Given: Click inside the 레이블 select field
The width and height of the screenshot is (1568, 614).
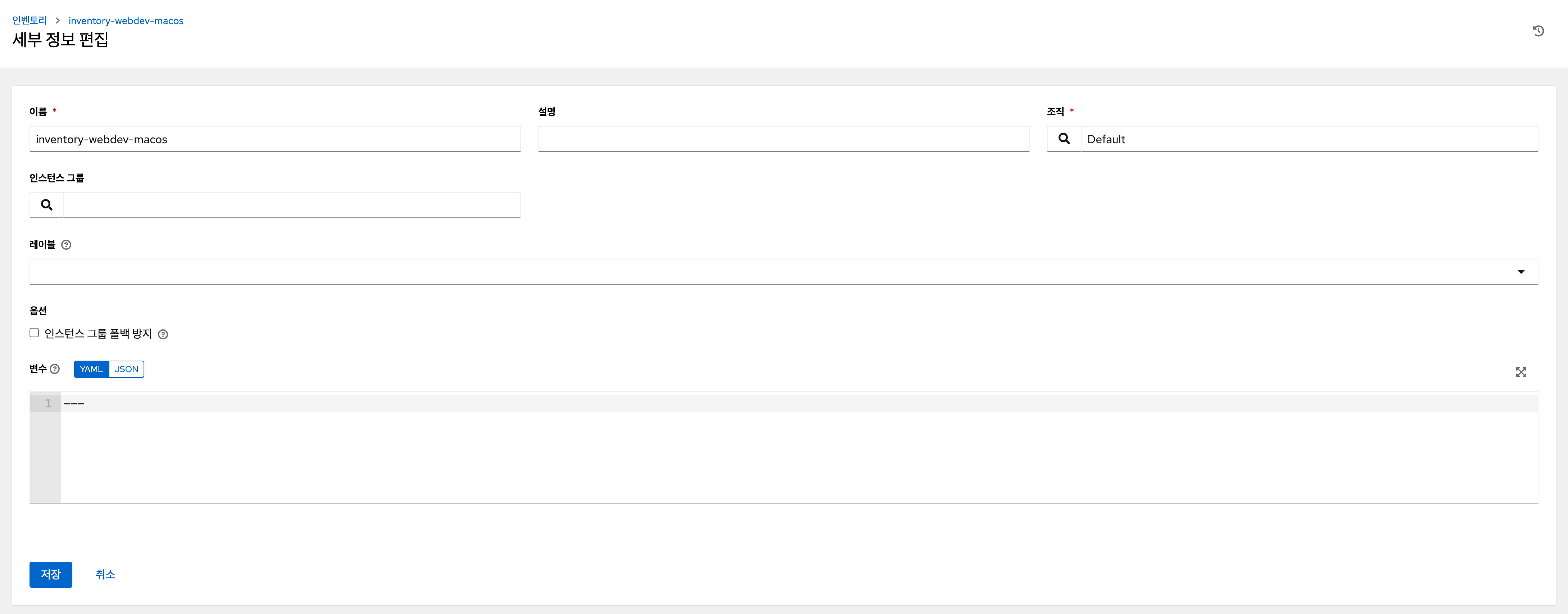Looking at the screenshot, I should click(783, 272).
